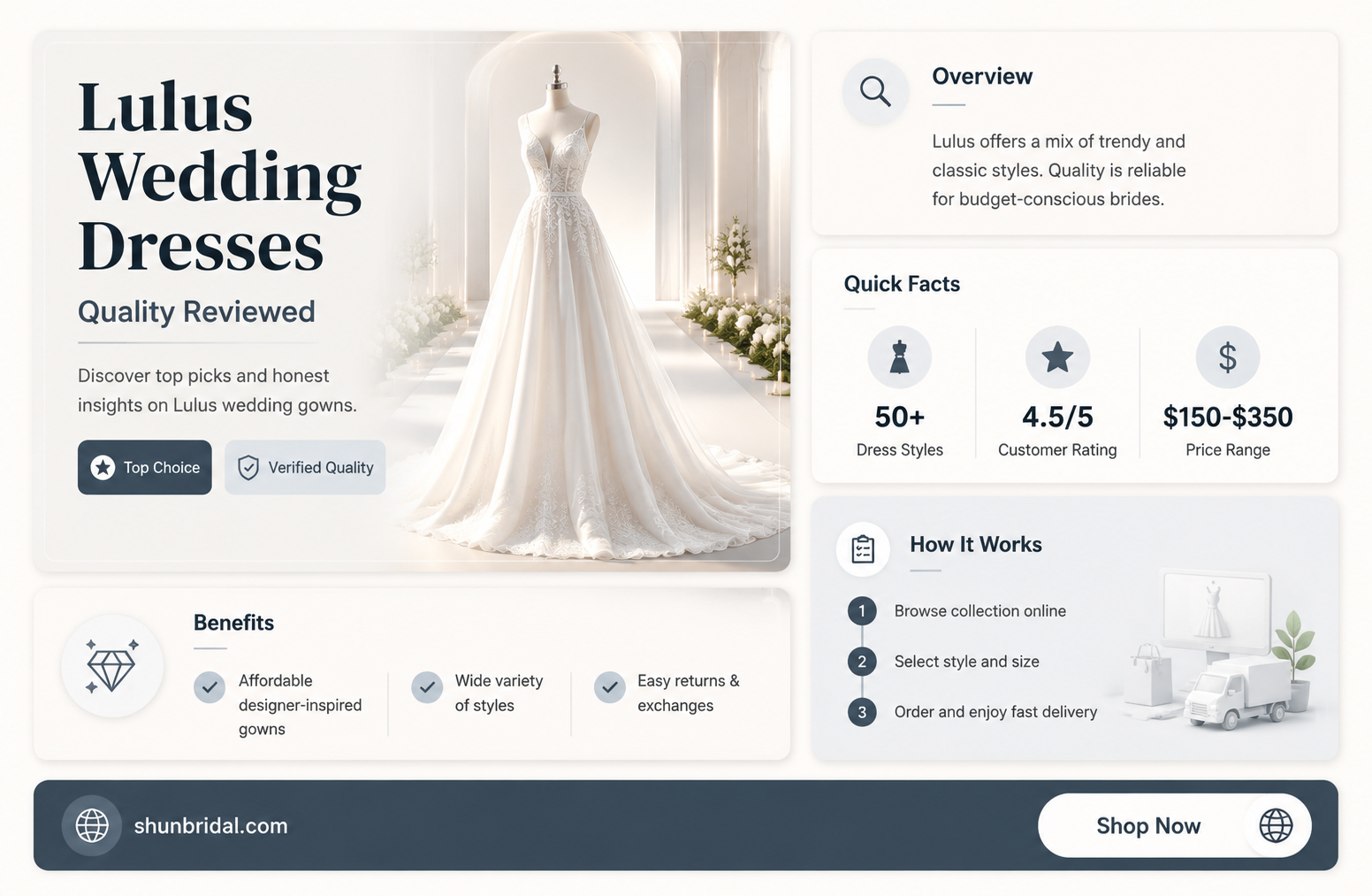Click the Quality Reviewed subtitle
Image resolution: width=1372 pixels, height=896 pixels.
tap(196, 312)
